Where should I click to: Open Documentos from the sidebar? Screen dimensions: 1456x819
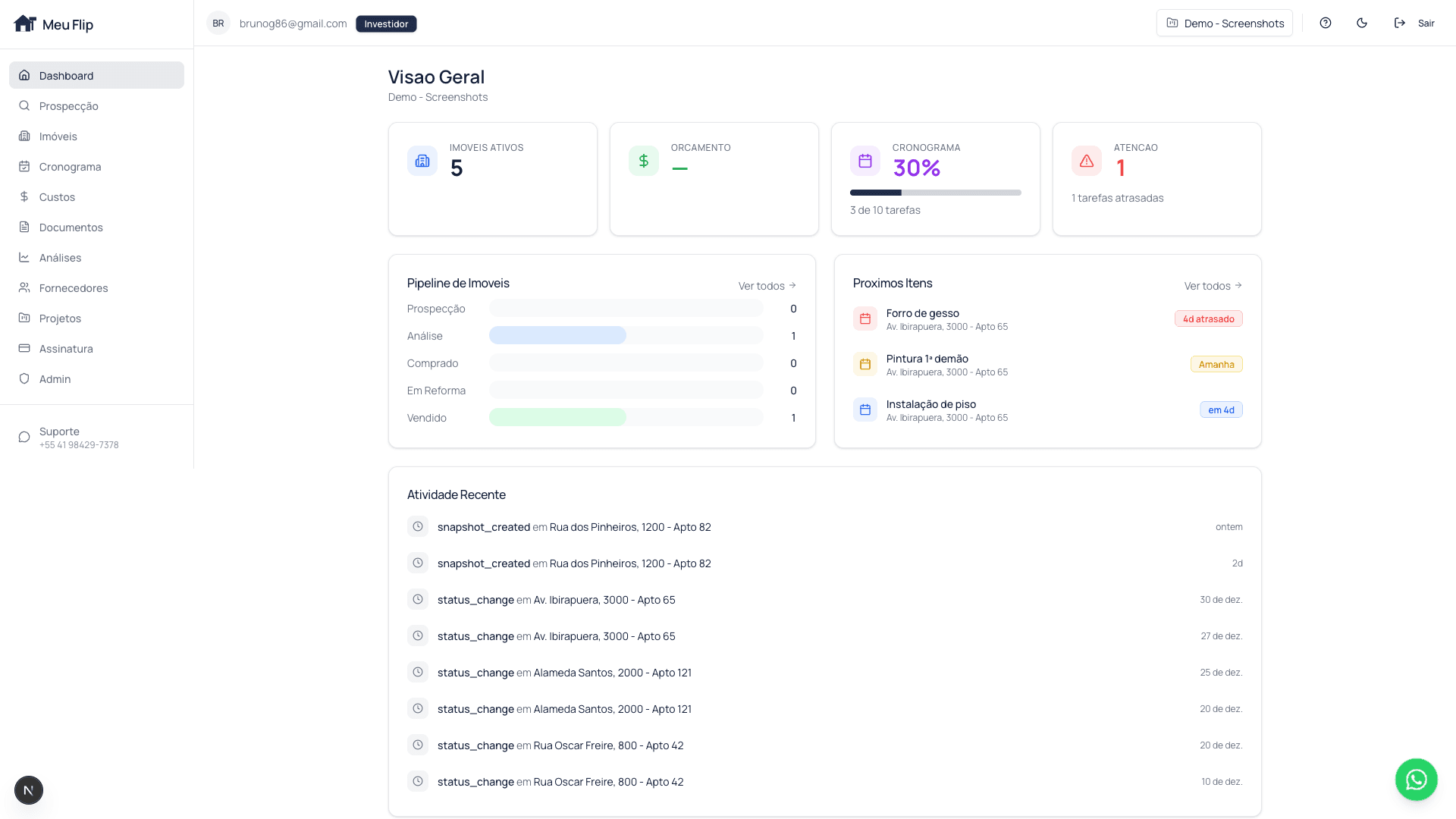71,227
